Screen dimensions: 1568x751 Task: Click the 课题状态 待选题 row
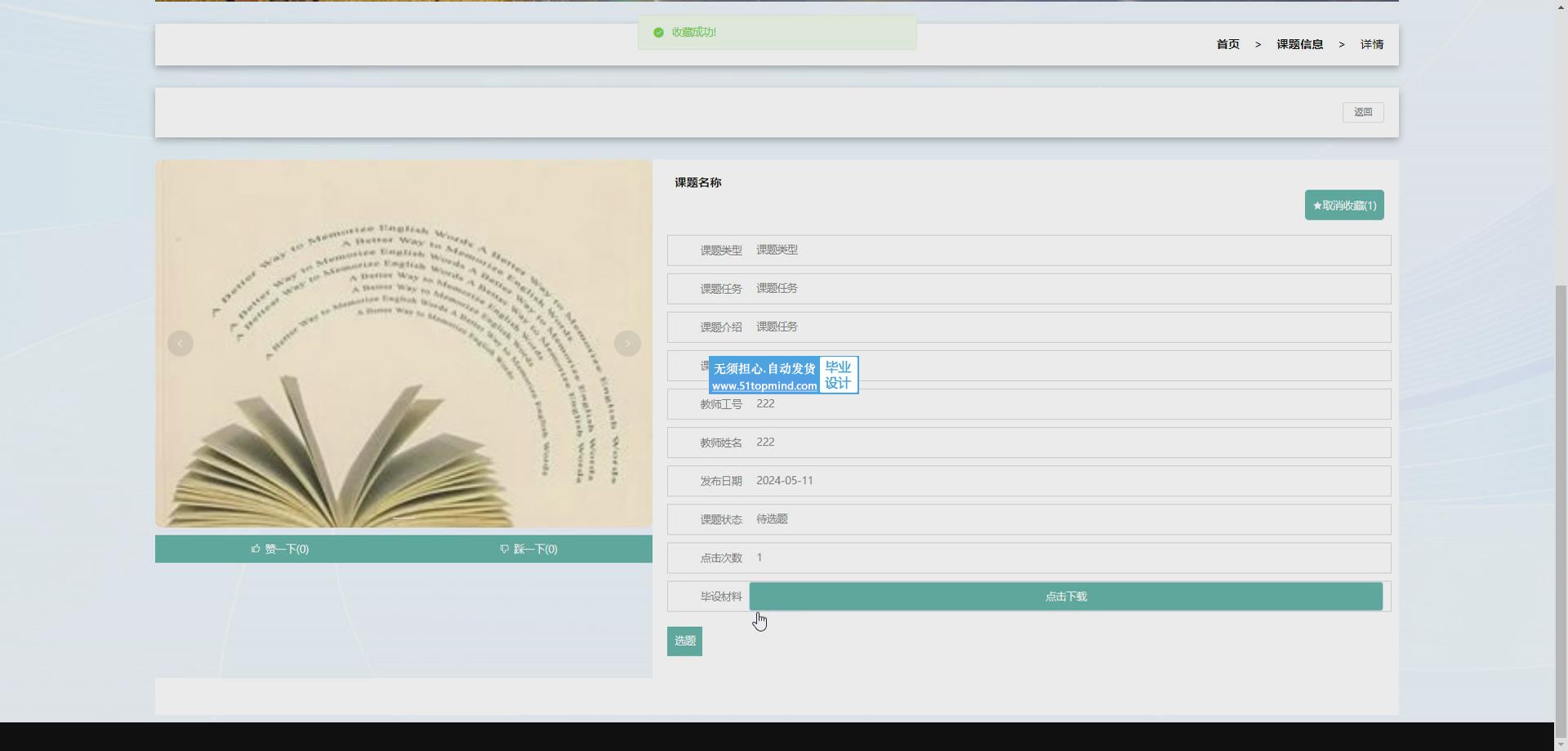[x=1028, y=519]
